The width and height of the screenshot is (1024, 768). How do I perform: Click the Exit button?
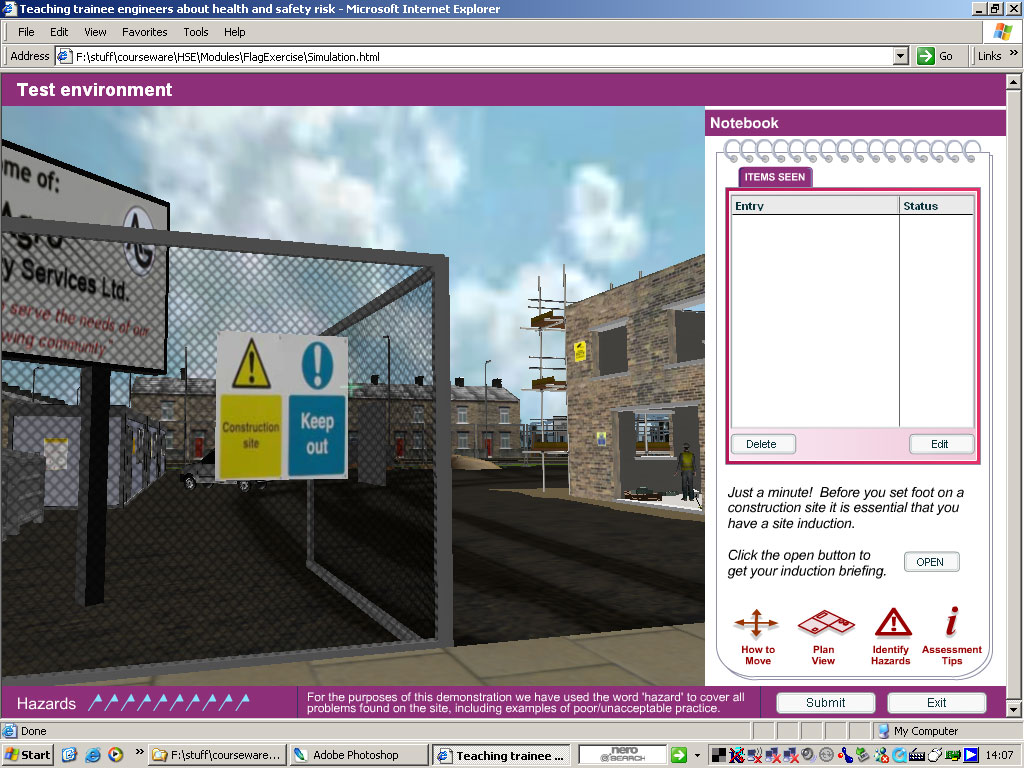[x=936, y=703]
